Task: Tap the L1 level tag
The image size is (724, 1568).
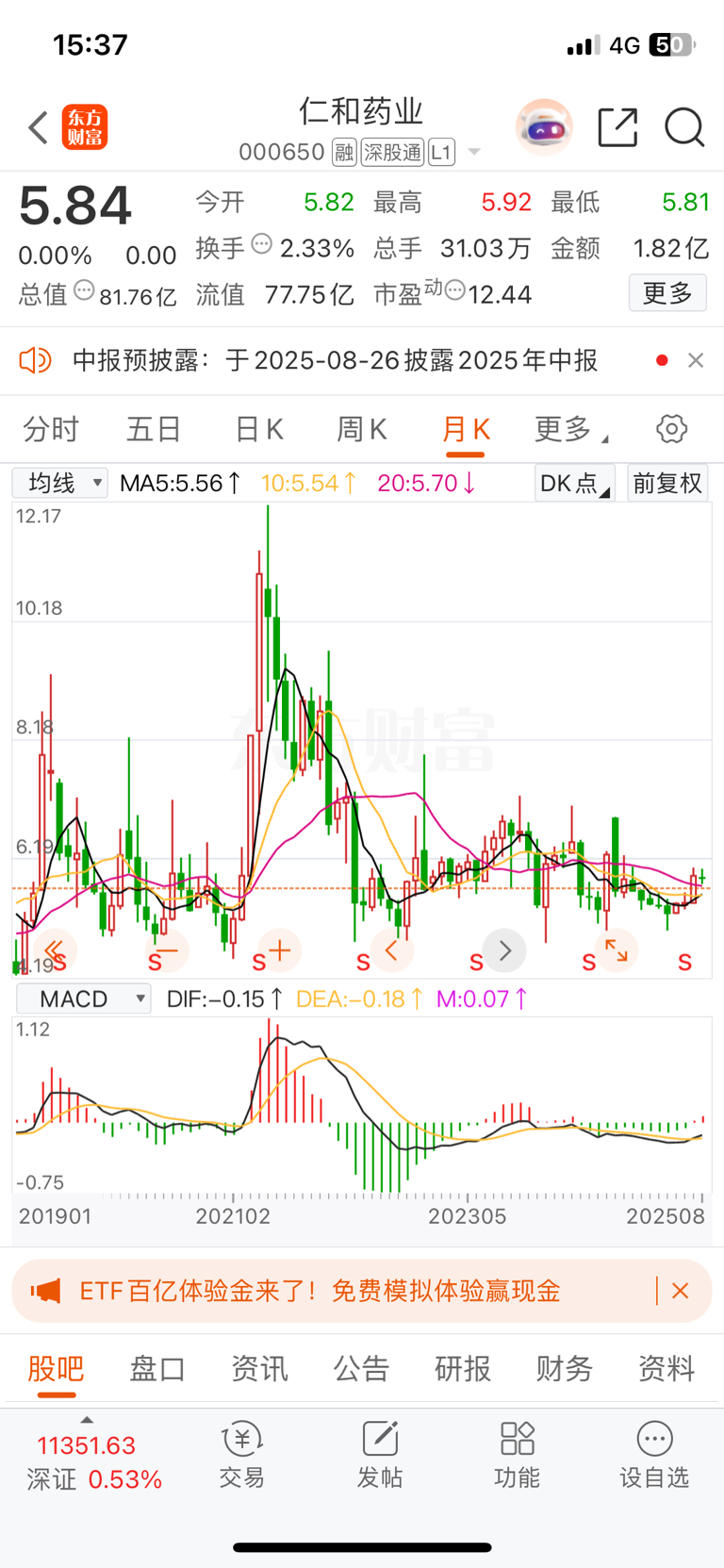Action: coord(442,152)
